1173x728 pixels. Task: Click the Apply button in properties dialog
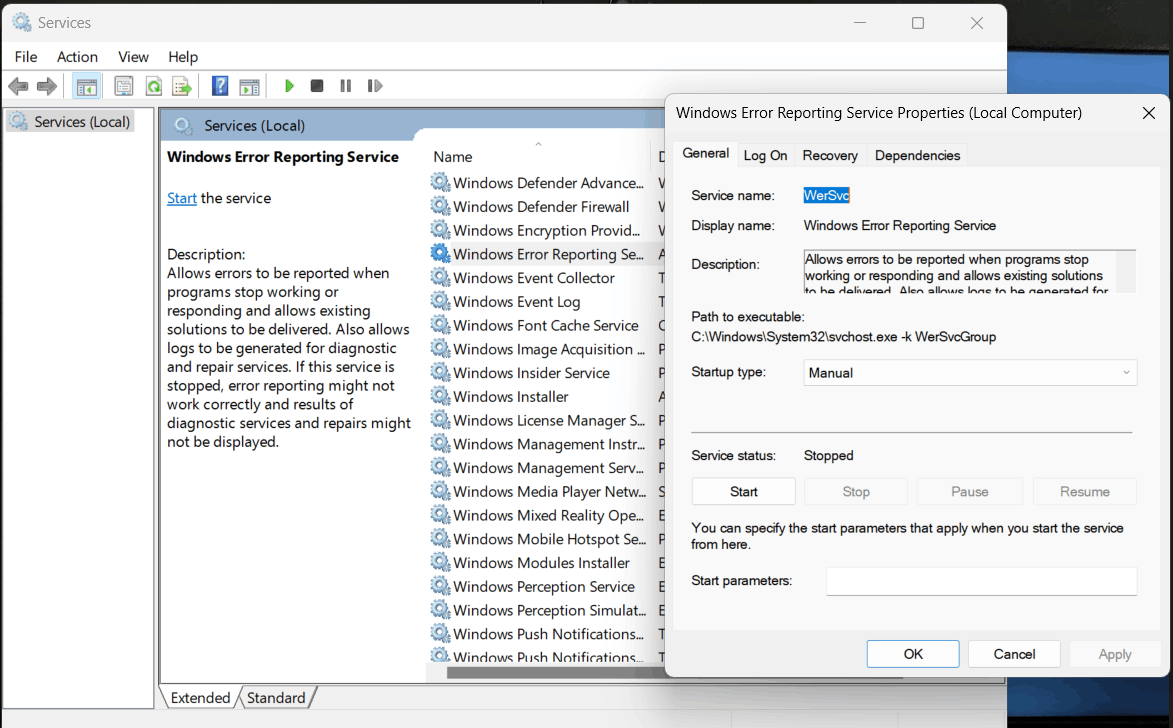[1115, 654]
